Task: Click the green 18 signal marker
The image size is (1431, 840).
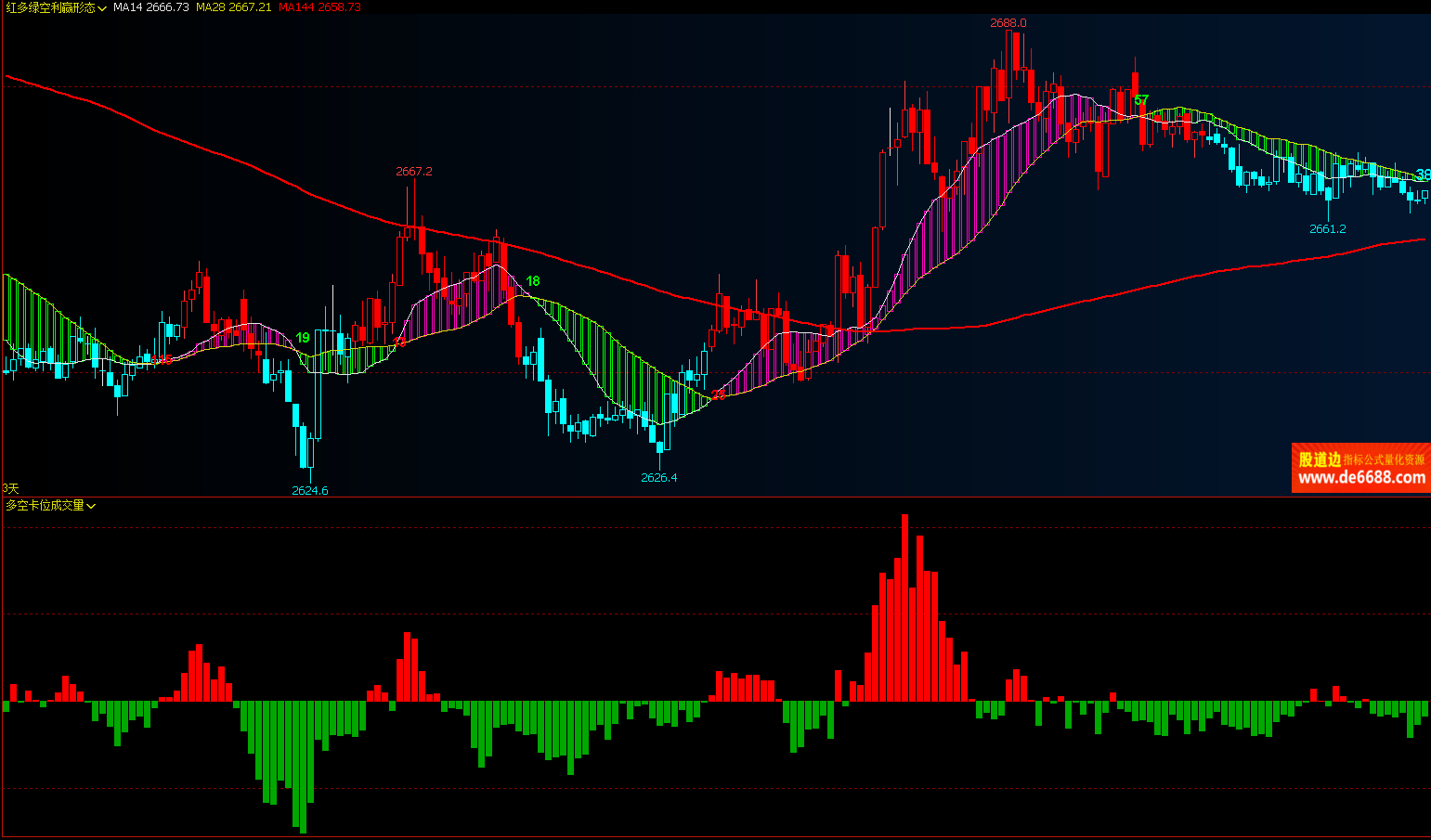Action: coord(532,281)
